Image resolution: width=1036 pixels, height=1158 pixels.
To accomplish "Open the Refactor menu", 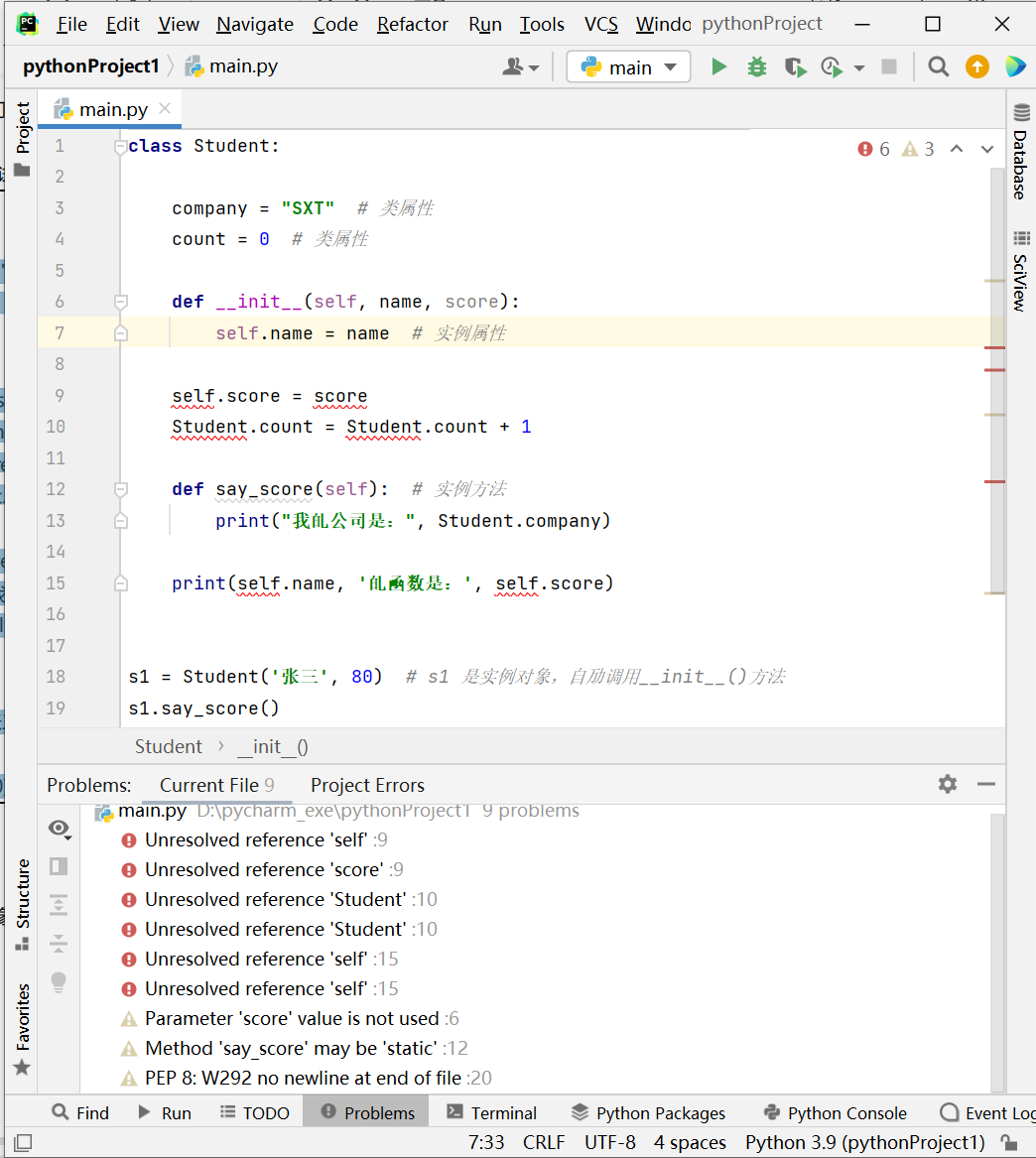I will pyautogui.click(x=412, y=25).
